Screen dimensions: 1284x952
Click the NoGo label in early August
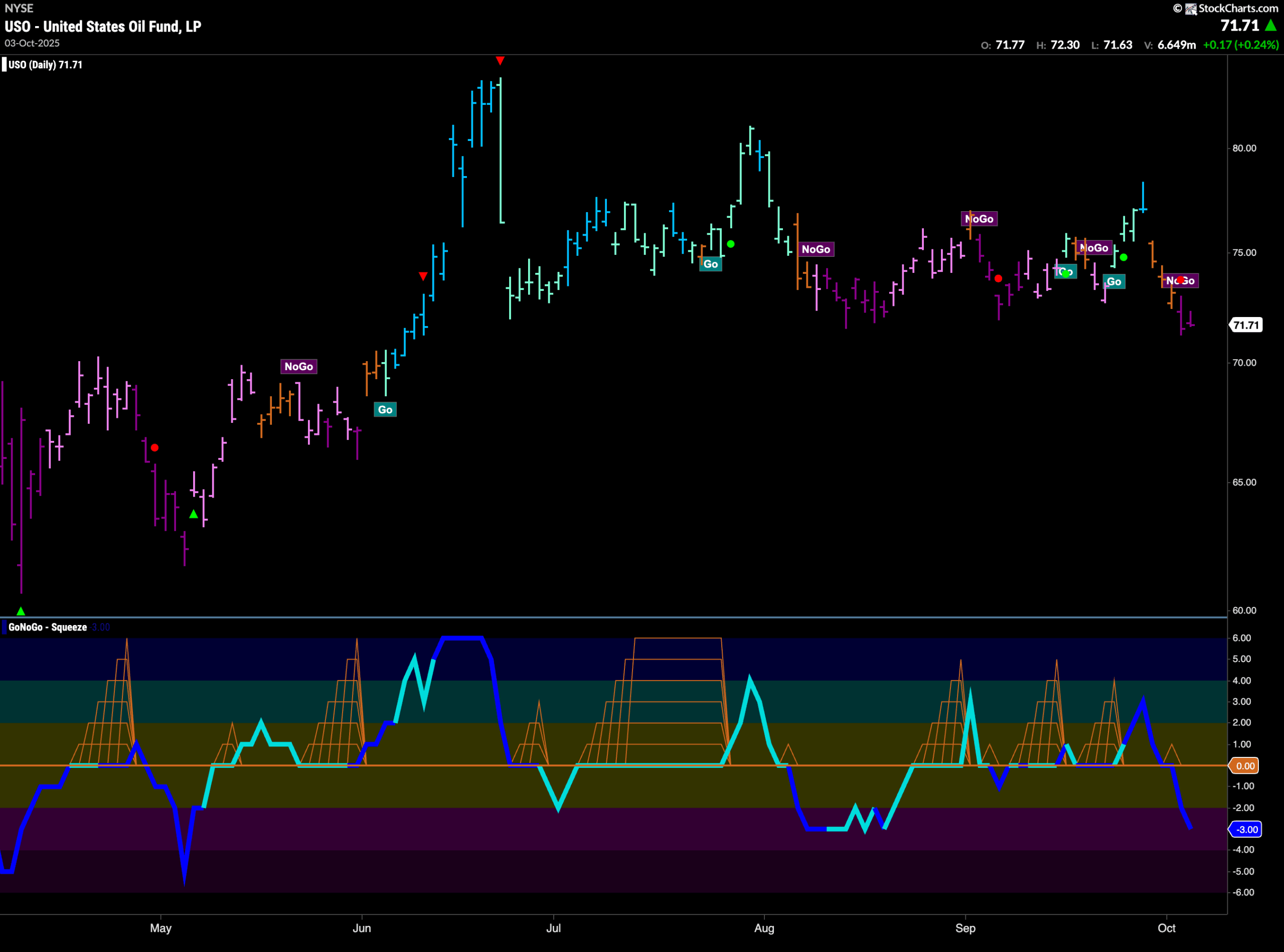coord(816,249)
